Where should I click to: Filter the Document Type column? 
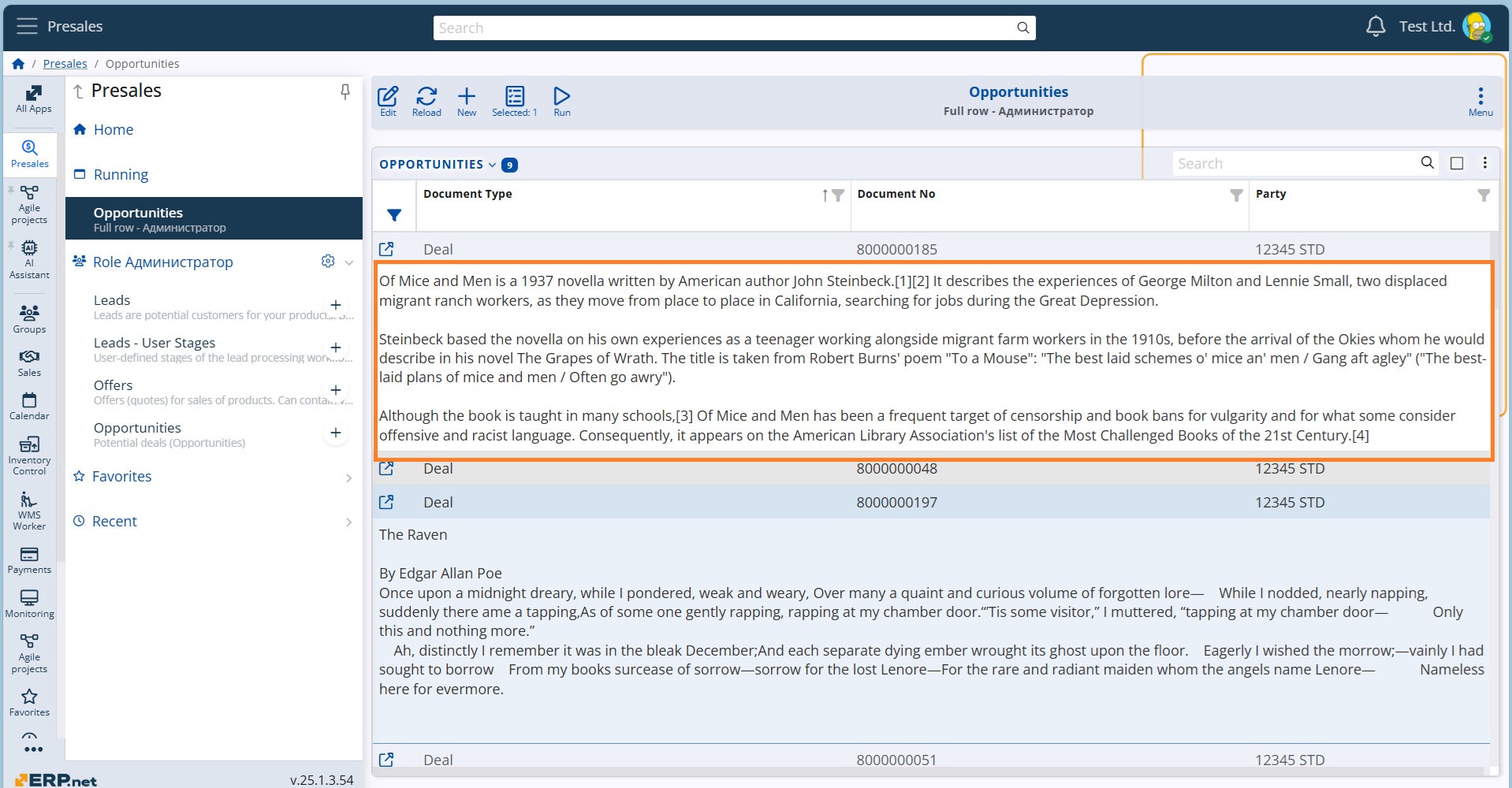(838, 195)
